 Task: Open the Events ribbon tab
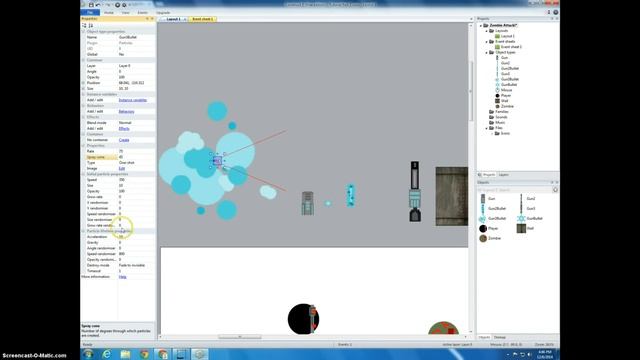click(142, 13)
